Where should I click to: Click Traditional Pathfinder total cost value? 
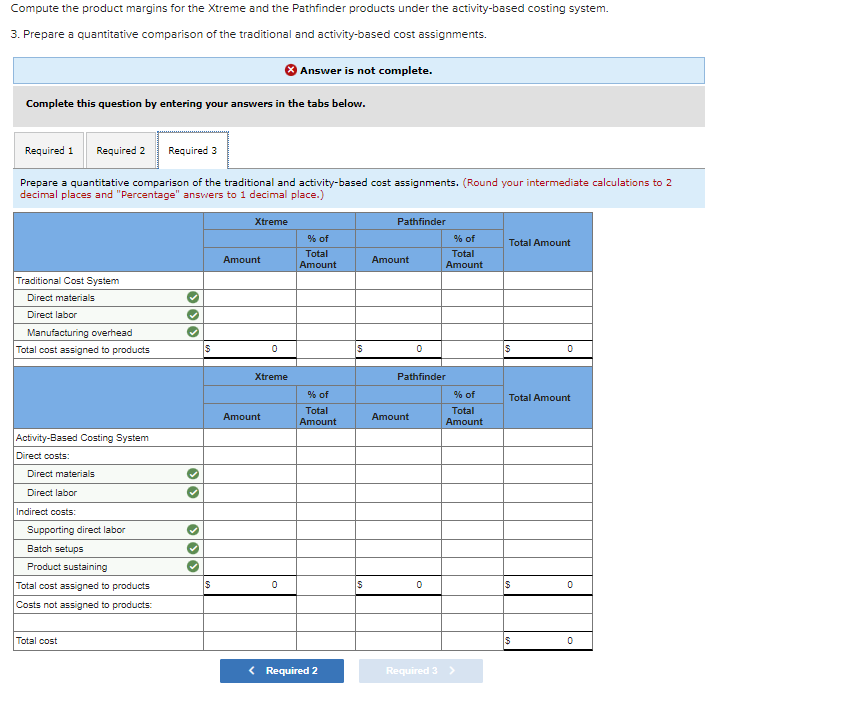(x=398, y=349)
